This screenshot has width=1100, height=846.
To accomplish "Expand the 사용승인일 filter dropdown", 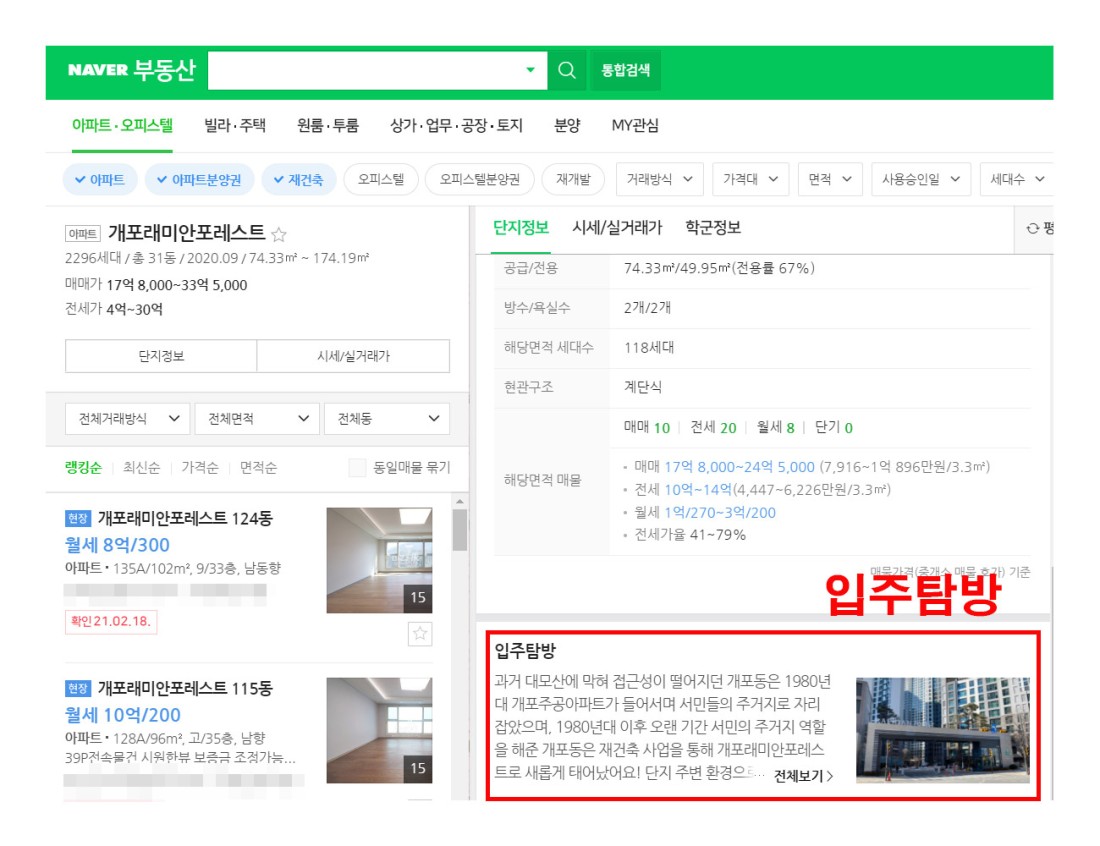I will (x=921, y=180).
